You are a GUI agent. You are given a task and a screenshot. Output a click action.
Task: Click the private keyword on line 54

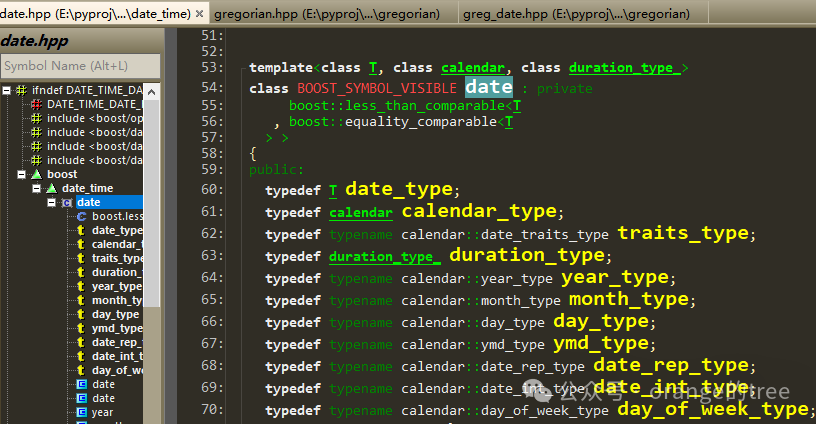(564, 89)
